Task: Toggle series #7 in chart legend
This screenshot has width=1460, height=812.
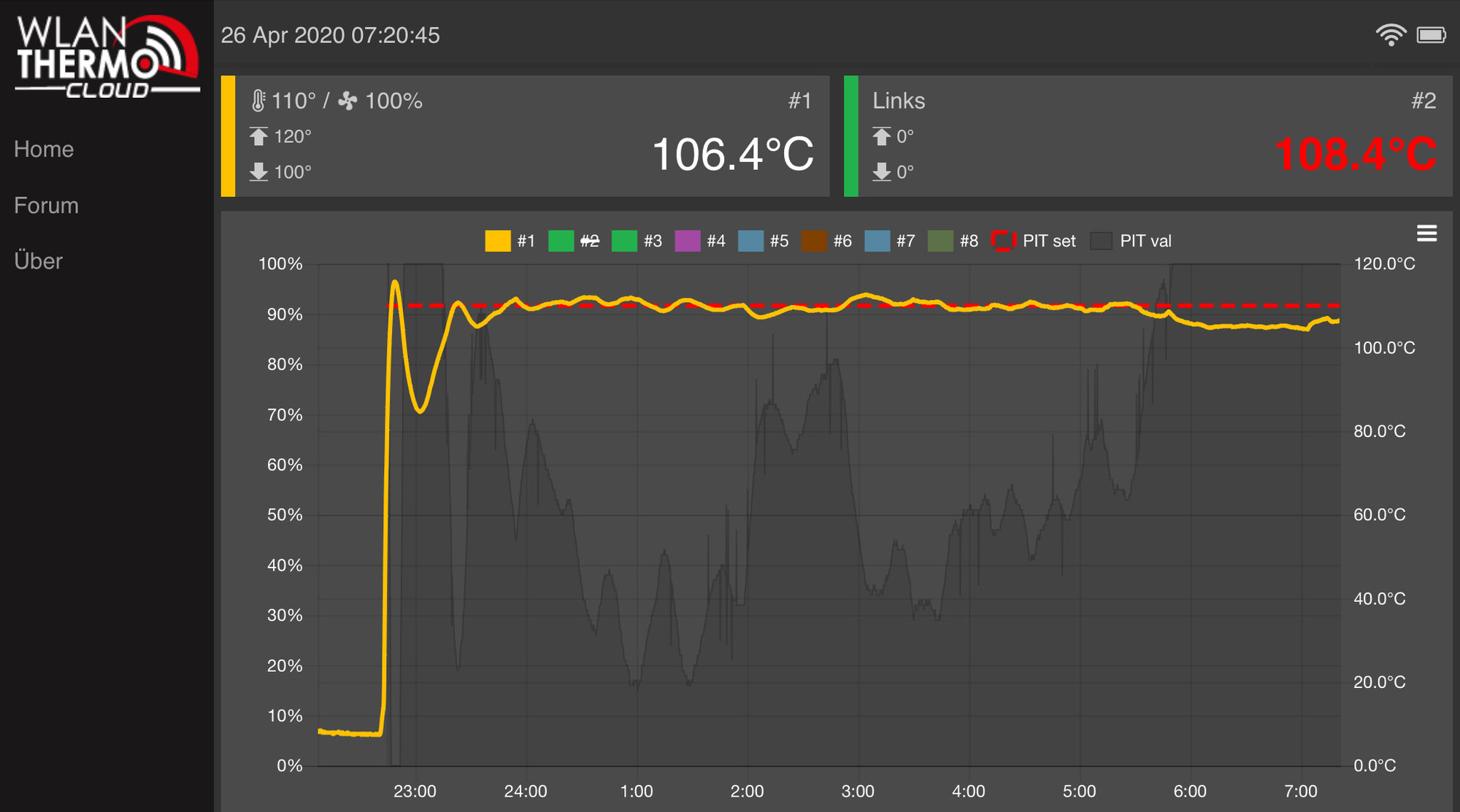Action: [890, 241]
